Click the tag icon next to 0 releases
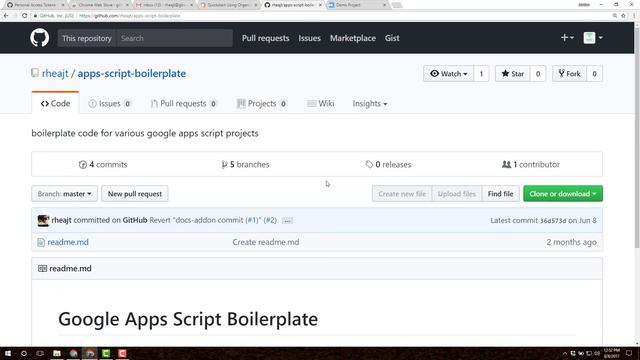The width and height of the screenshot is (640, 360). click(369, 164)
